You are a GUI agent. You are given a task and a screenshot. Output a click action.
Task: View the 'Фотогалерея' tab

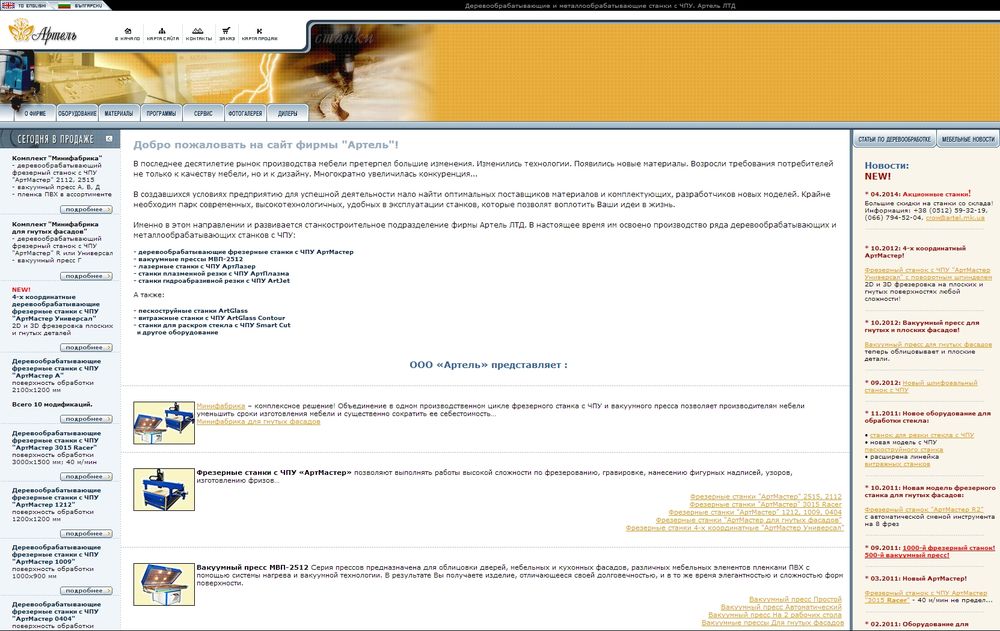click(245, 113)
